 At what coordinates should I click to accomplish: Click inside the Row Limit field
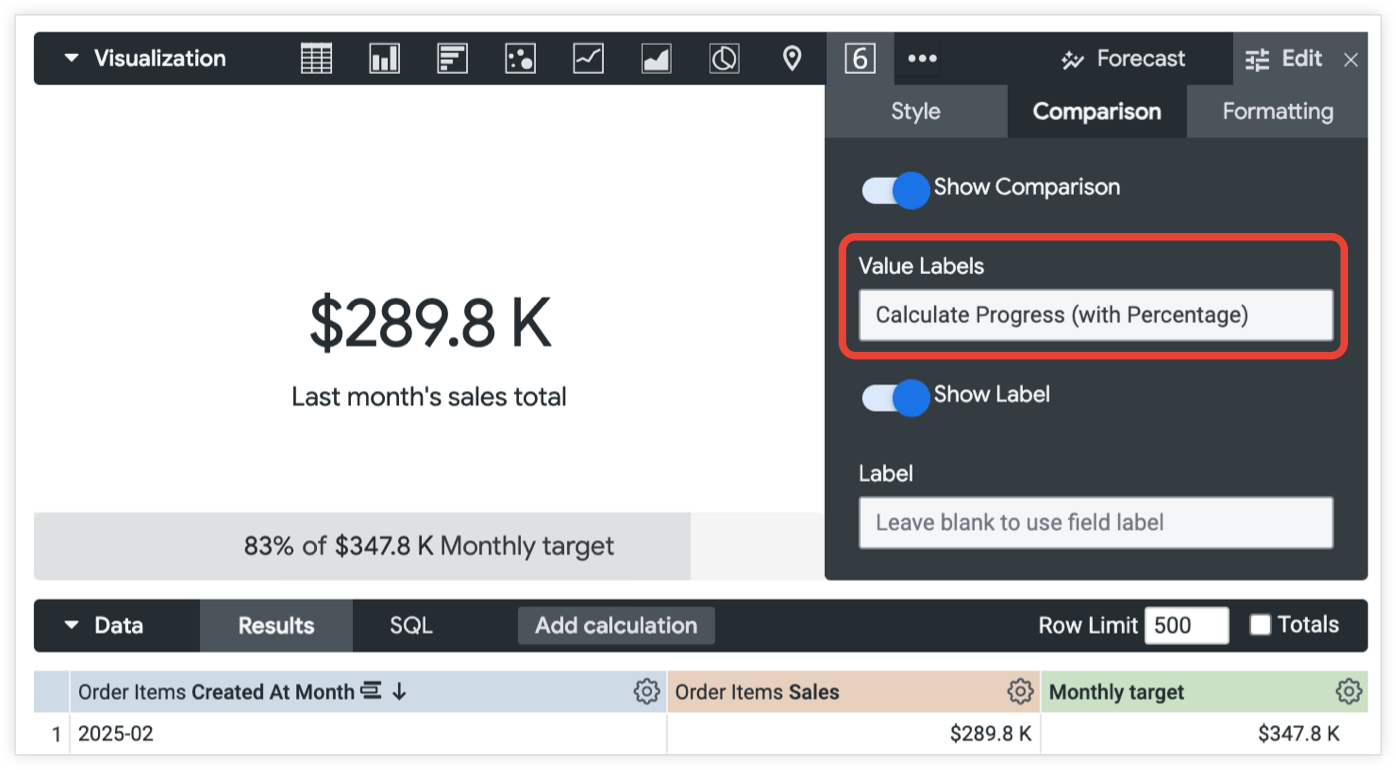click(x=1188, y=624)
